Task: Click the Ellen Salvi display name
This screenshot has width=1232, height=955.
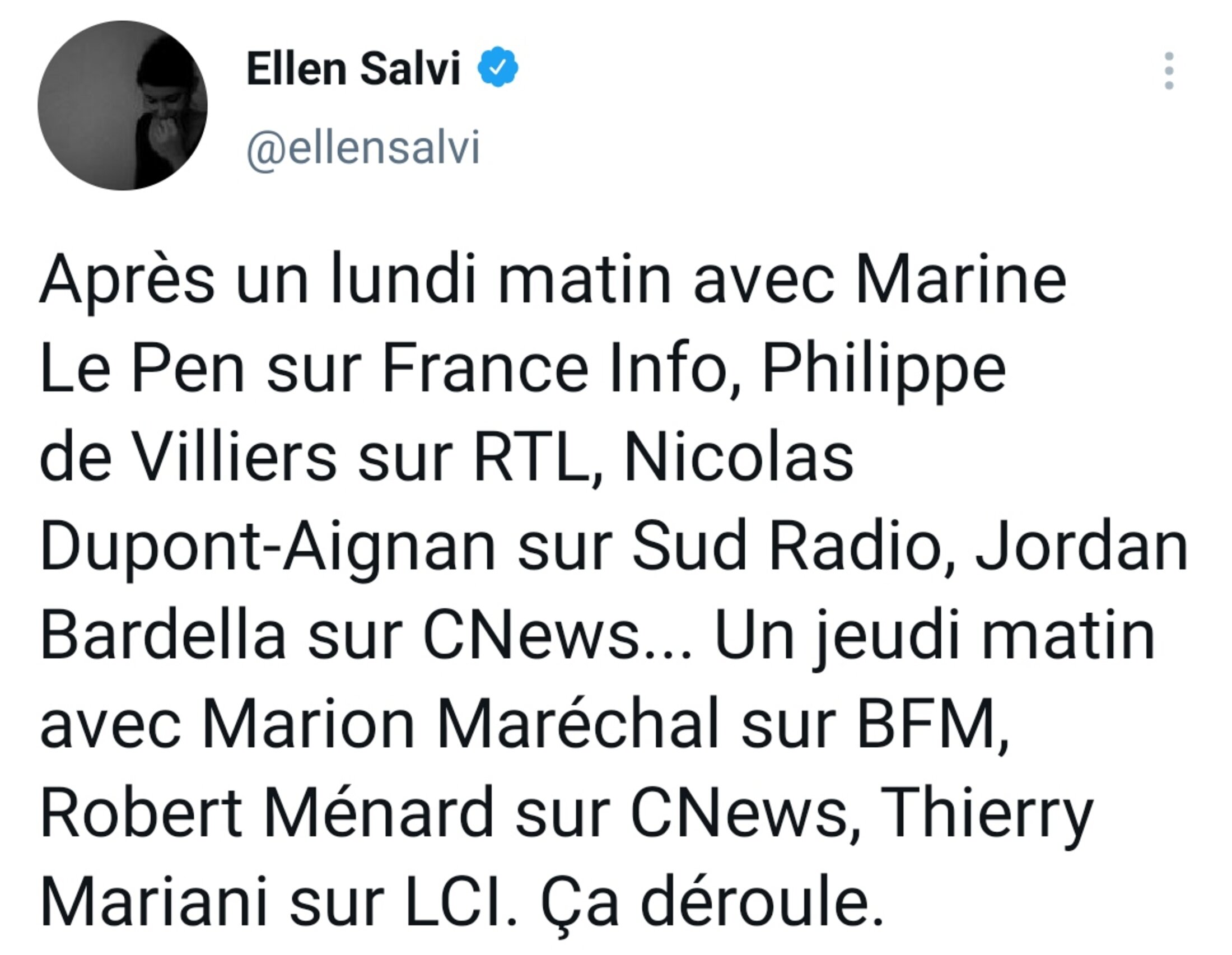Action: pos(353,69)
